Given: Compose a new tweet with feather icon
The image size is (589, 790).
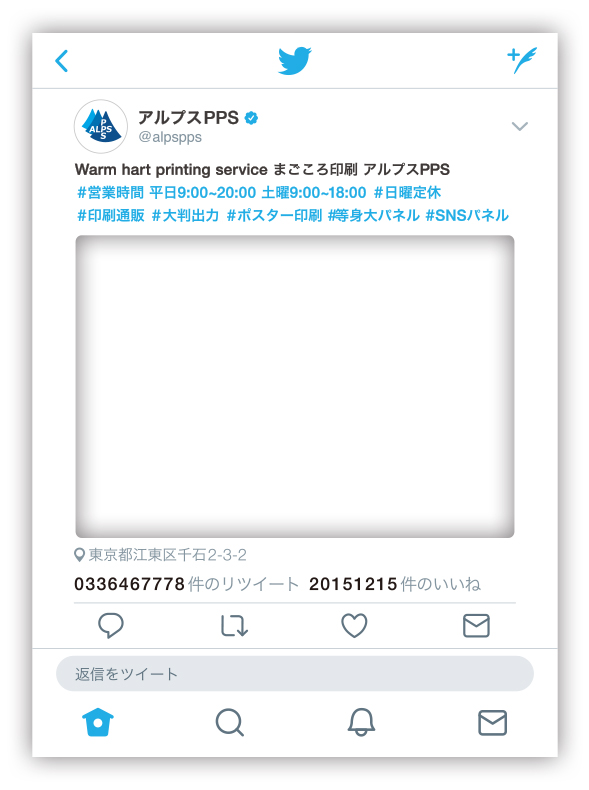Looking at the screenshot, I should point(521,60).
